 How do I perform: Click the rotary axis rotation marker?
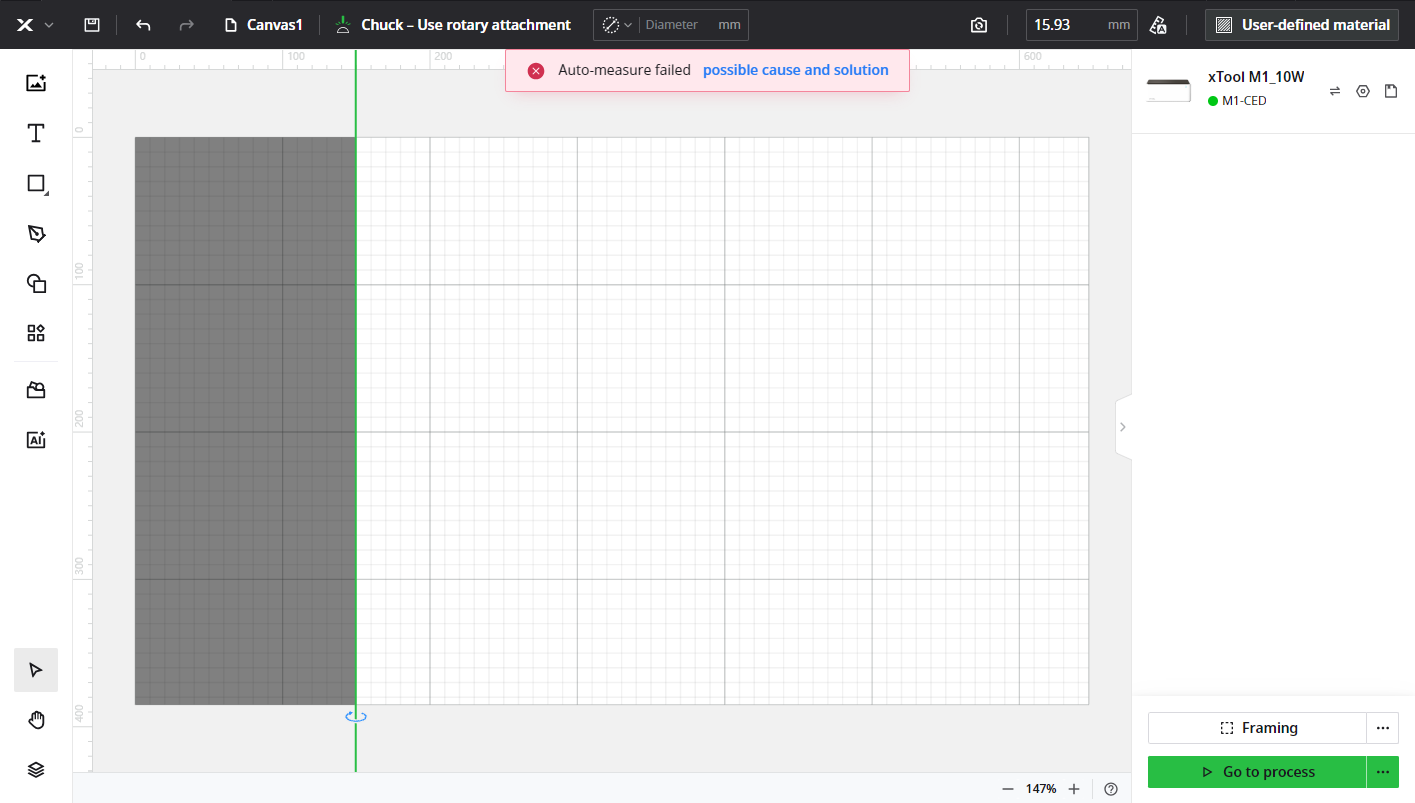[x=356, y=716]
